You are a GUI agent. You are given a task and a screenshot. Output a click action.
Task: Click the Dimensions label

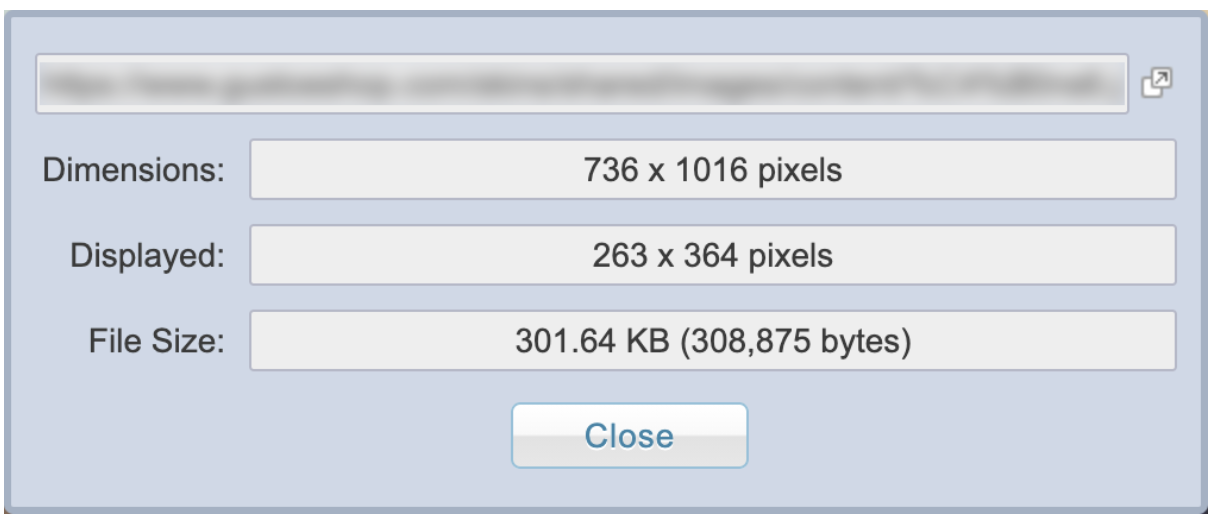pyautogui.click(x=135, y=170)
